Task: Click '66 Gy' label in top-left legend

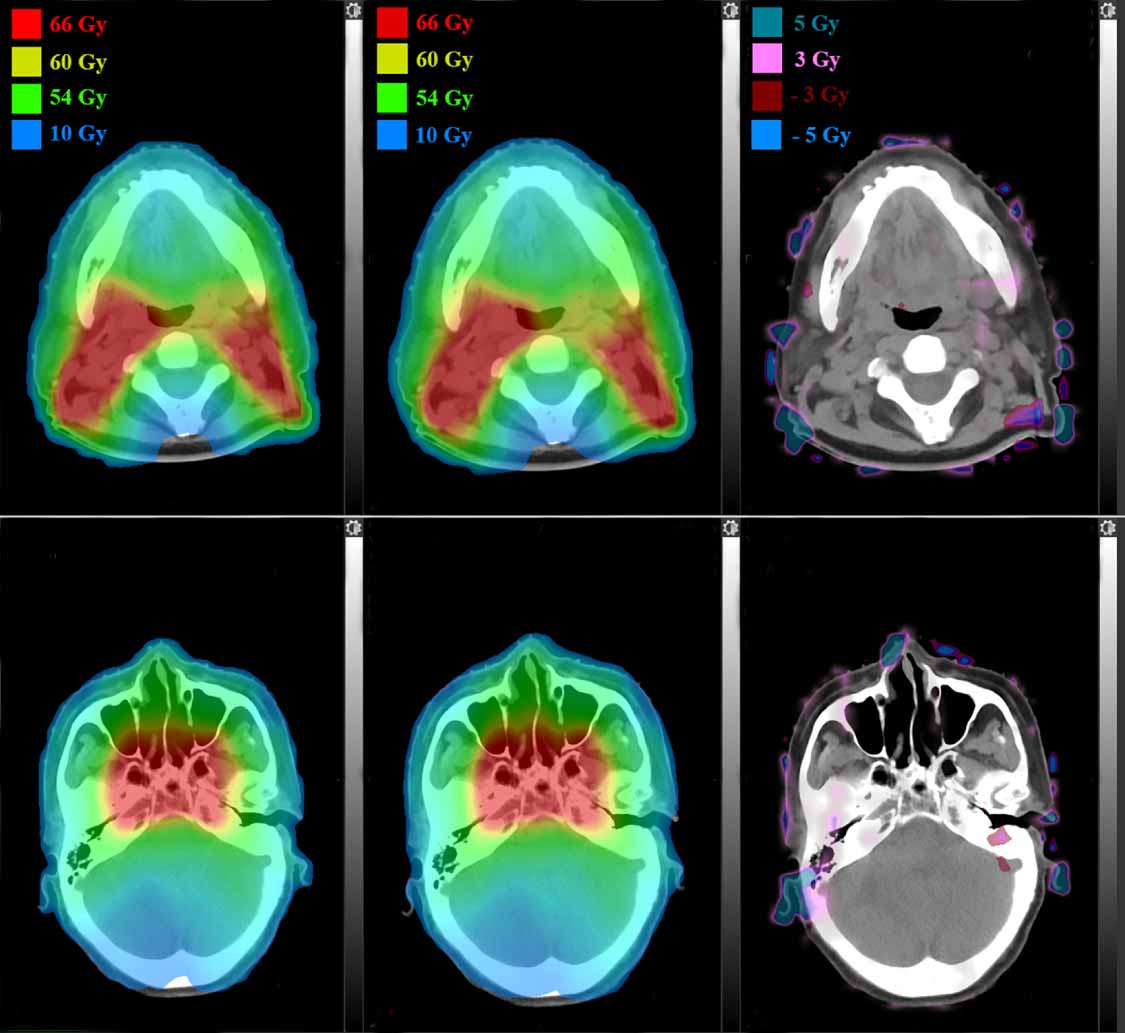Action: (x=78, y=25)
